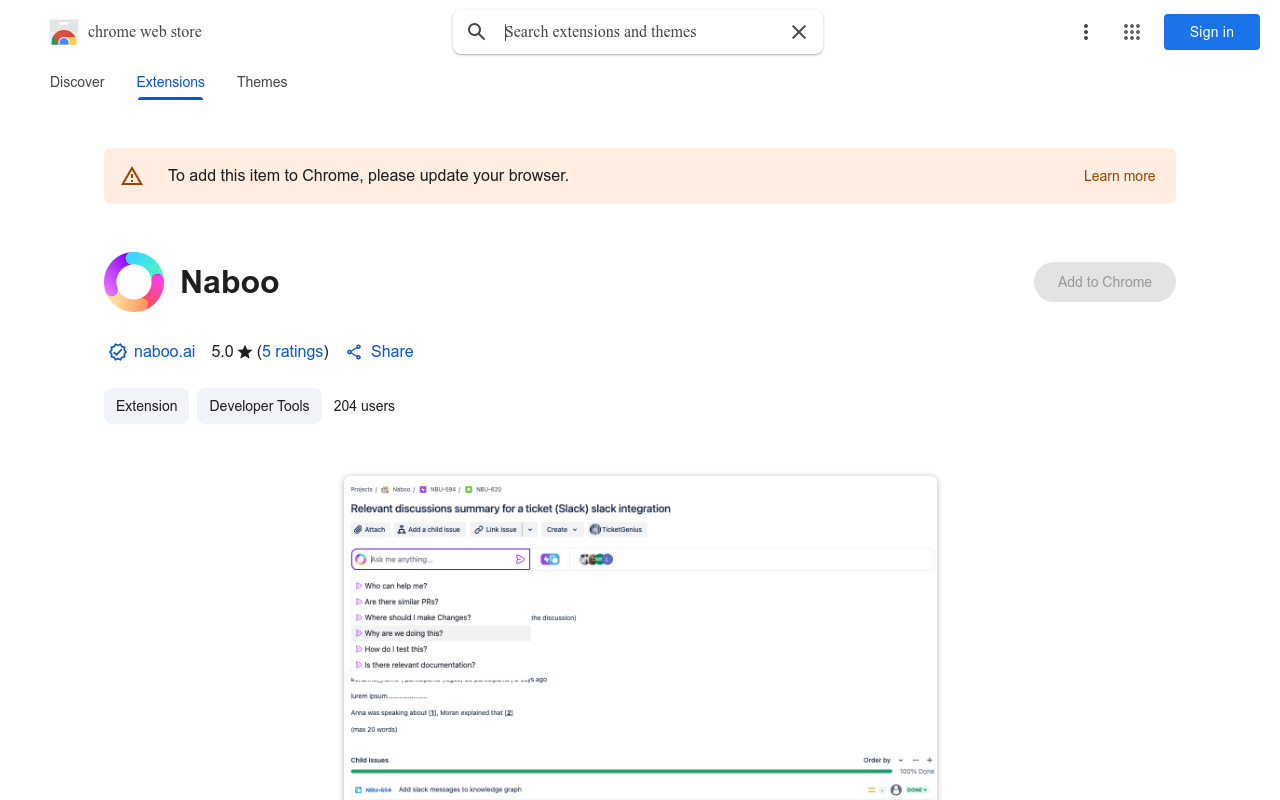Click the Sign in button
Viewport: 1280px width, 800px height.
click(x=1212, y=32)
